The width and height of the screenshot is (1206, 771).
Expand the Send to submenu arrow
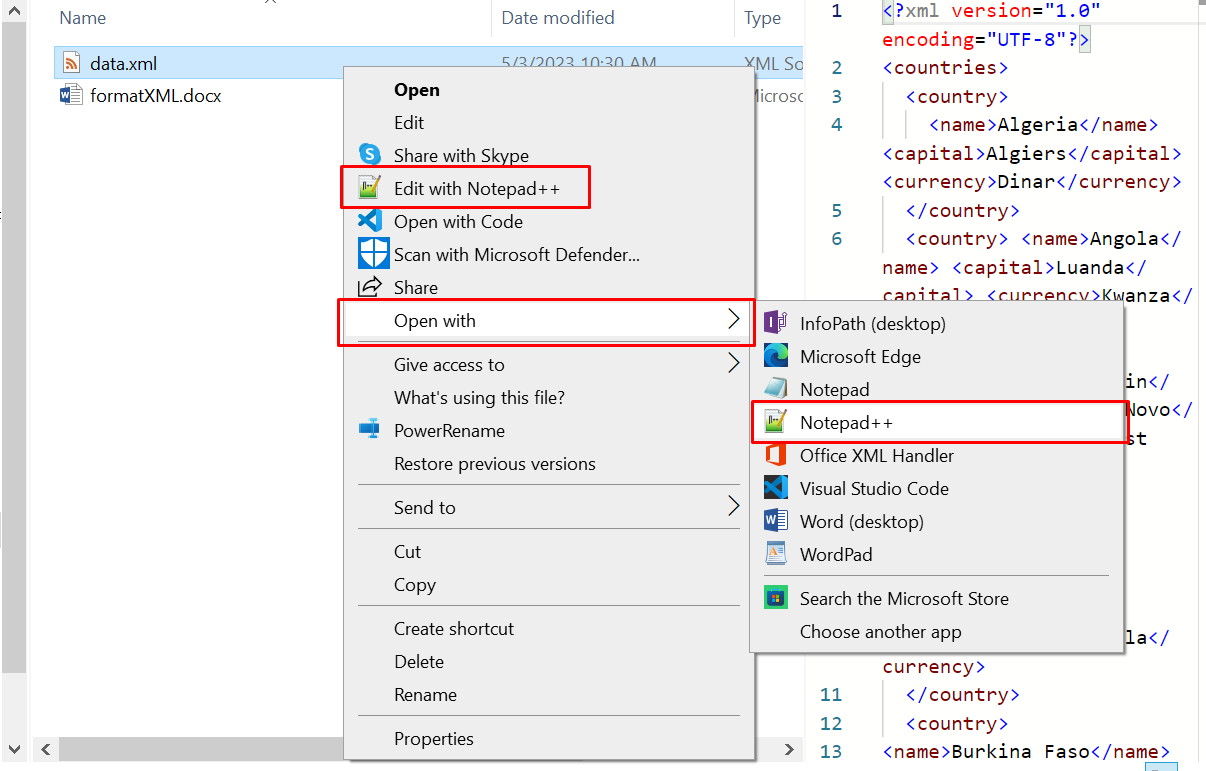(733, 507)
